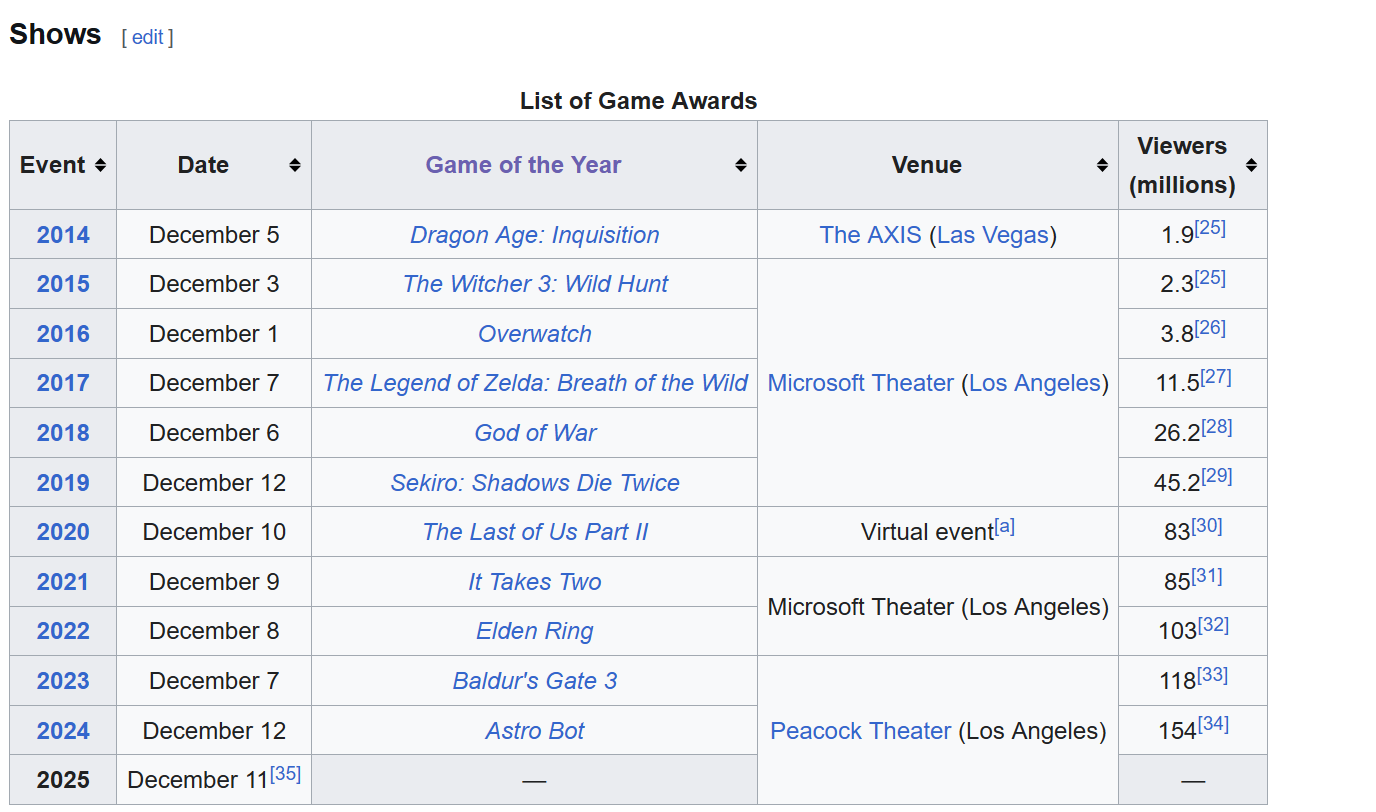Open the Game of the Year header link
This screenshot has width=1376, height=812.
tap(523, 165)
